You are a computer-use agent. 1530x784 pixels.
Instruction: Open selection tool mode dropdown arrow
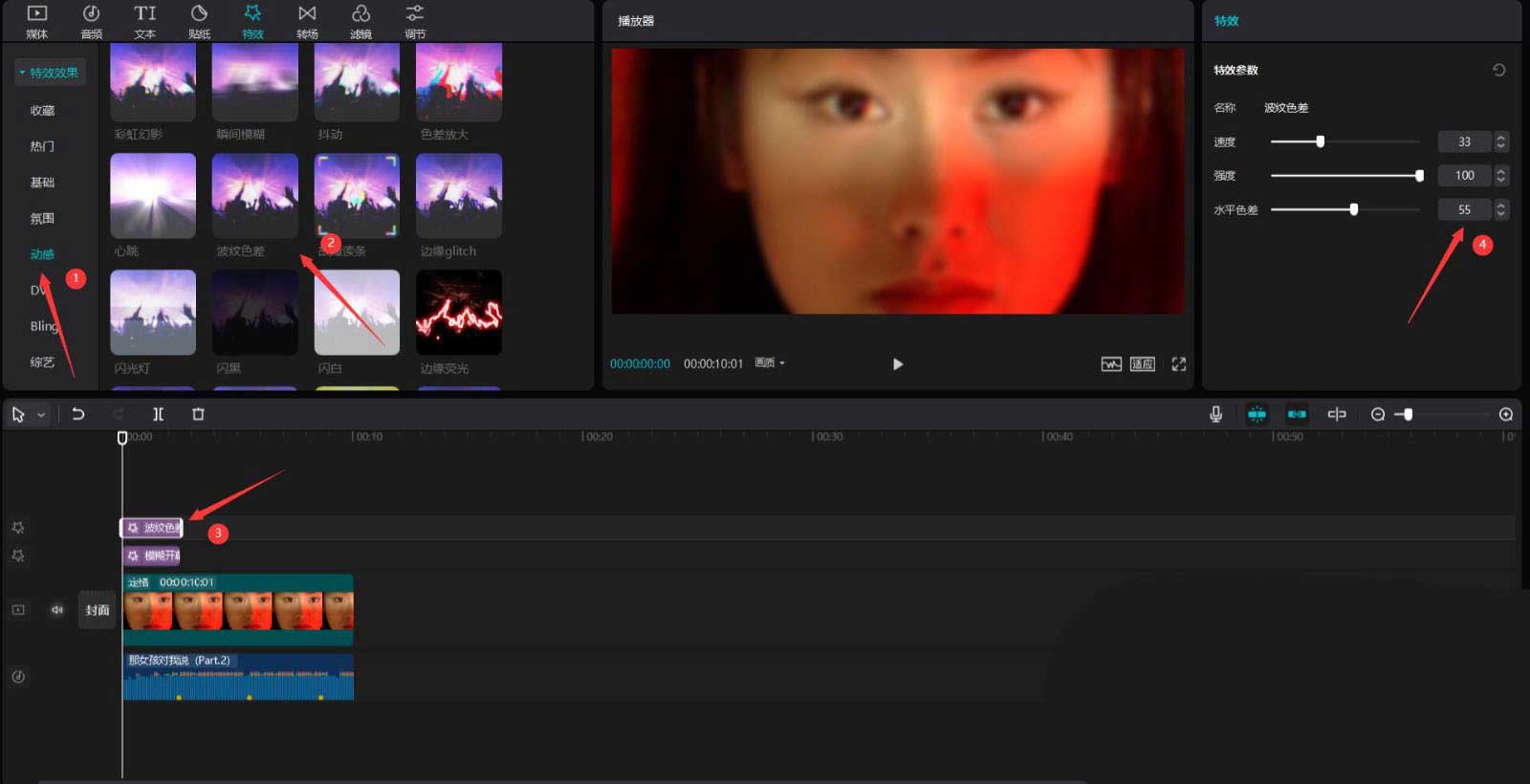click(x=41, y=415)
